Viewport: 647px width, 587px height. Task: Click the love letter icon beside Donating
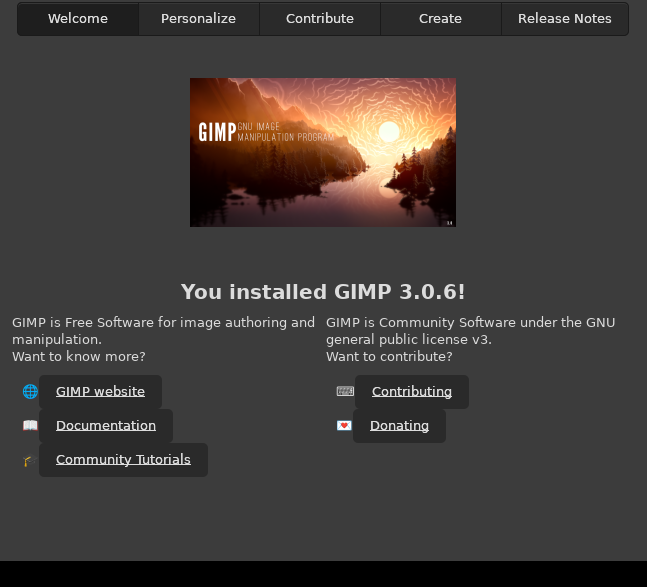(x=344, y=425)
